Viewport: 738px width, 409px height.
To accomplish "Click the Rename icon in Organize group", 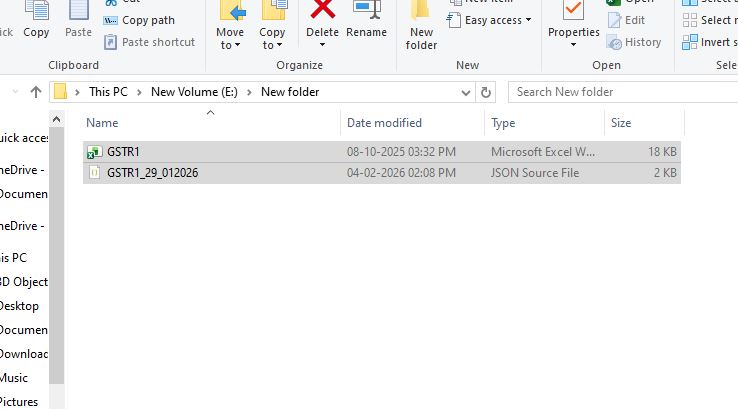I will [366, 11].
